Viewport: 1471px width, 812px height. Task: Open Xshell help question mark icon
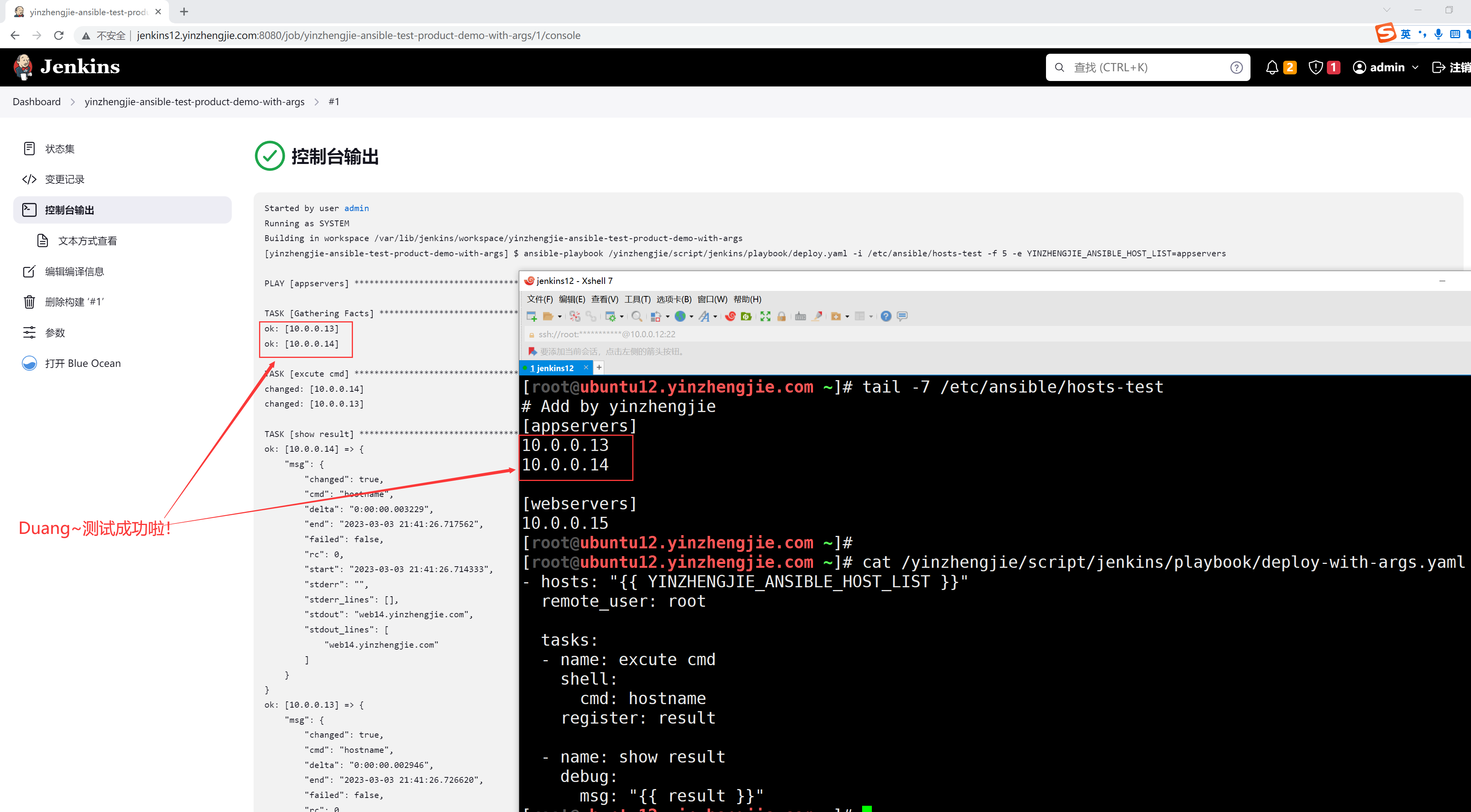tap(886, 316)
